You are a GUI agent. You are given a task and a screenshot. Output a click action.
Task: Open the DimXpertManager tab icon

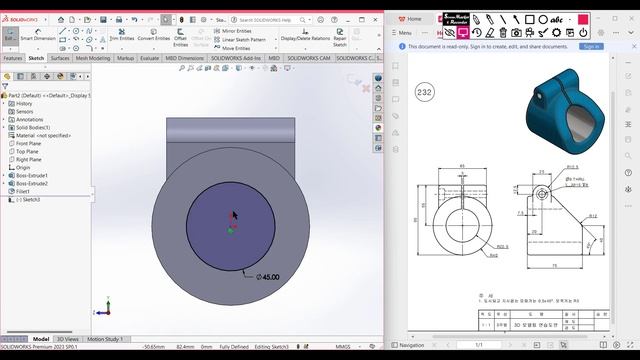[47, 76]
